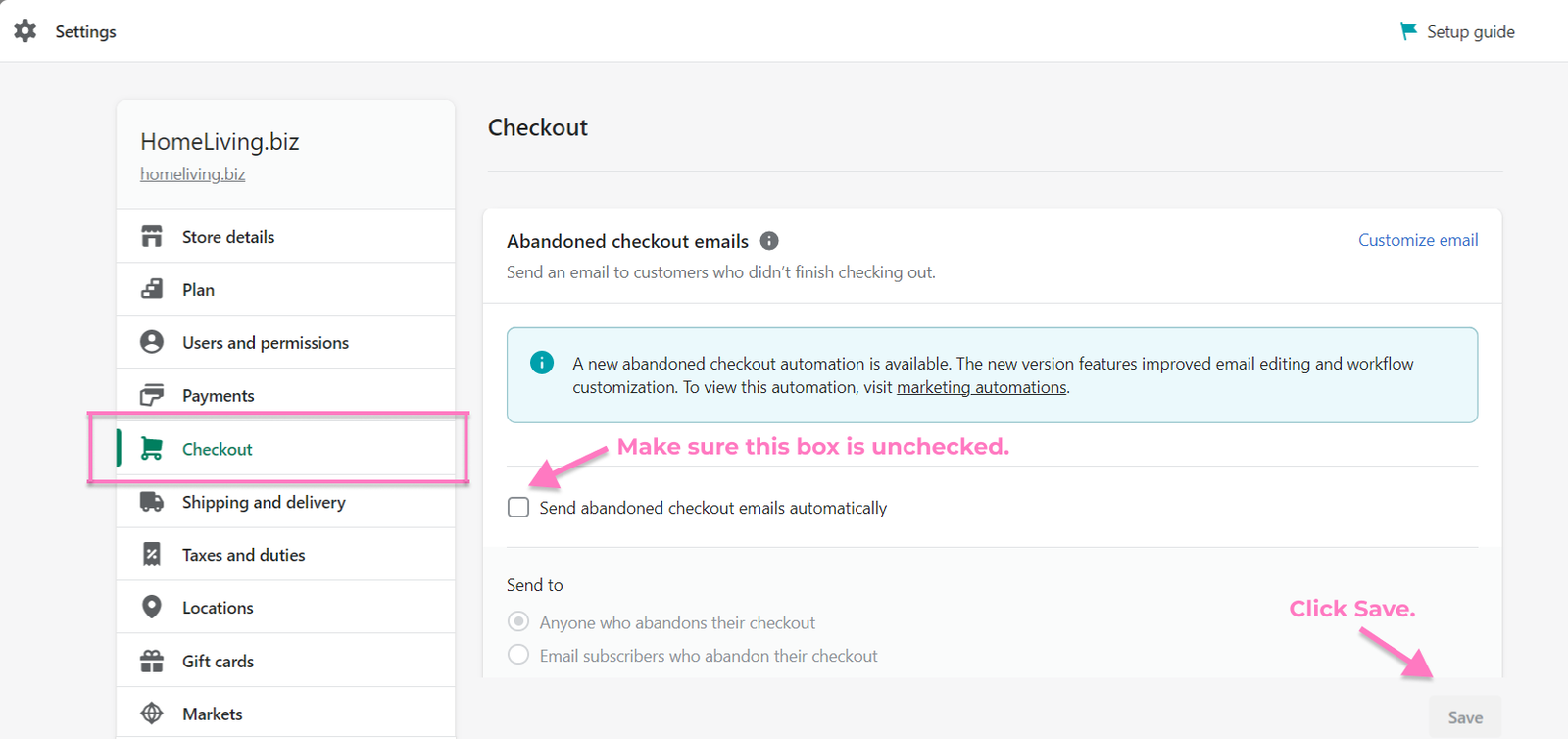Click the Gift cards present icon
The height and width of the screenshot is (739, 1568).
(152, 661)
